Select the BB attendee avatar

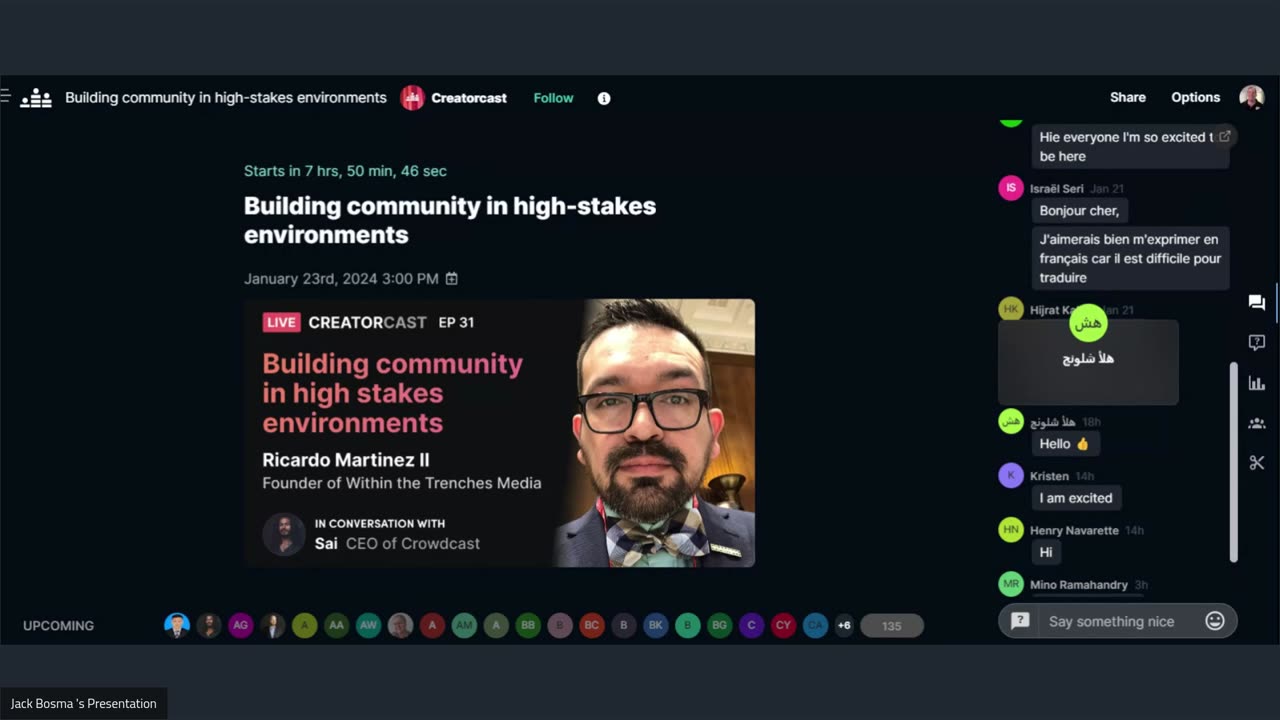[x=528, y=626]
